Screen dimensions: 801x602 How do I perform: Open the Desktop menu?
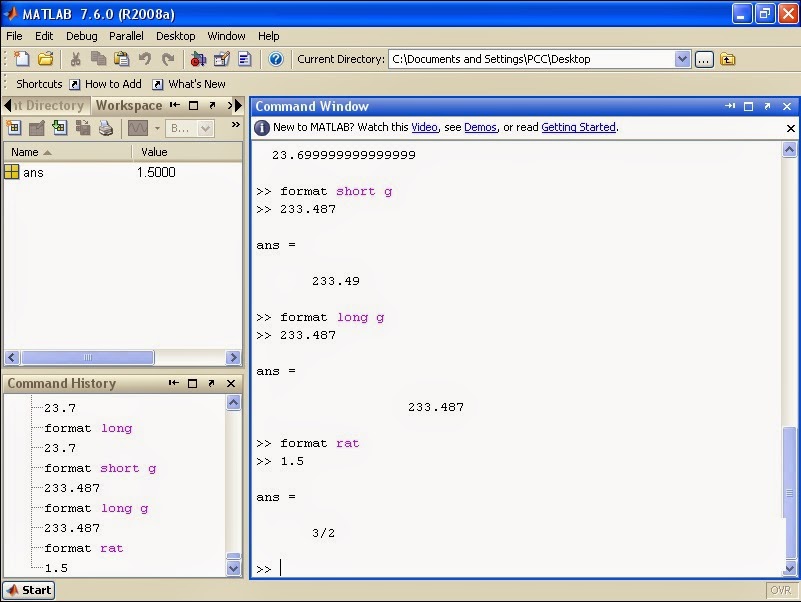[176, 36]
